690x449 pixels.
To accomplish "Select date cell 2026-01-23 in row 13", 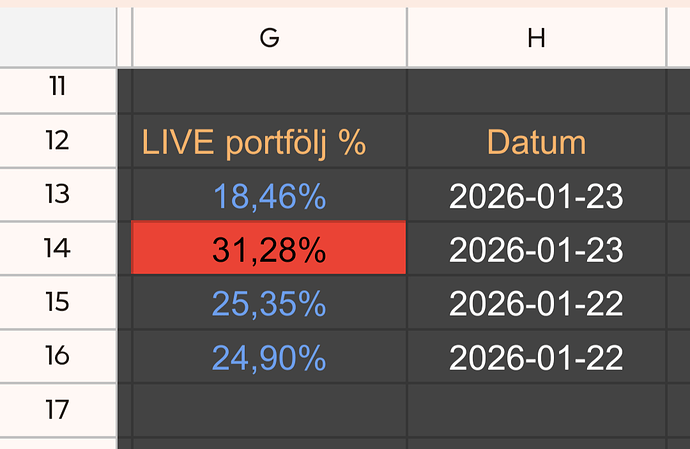I will (x=536, y=195).
